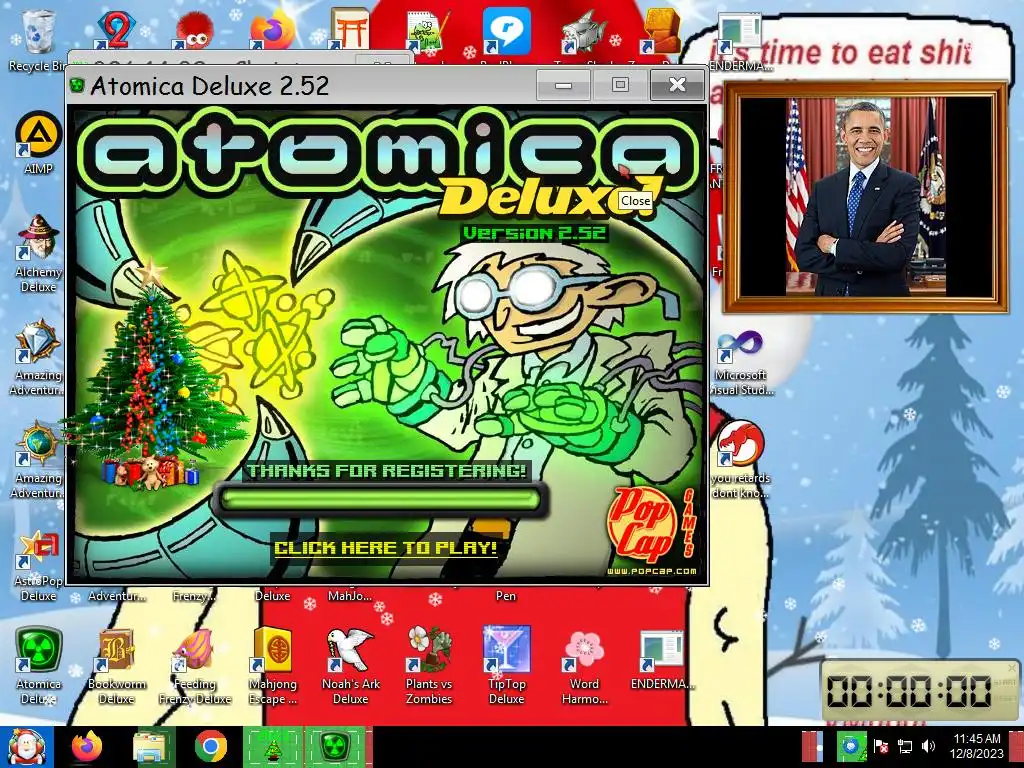Viewport: 1024px width, 768px height.
Task: Click the green loading progress bar
Action: (381, 501)
